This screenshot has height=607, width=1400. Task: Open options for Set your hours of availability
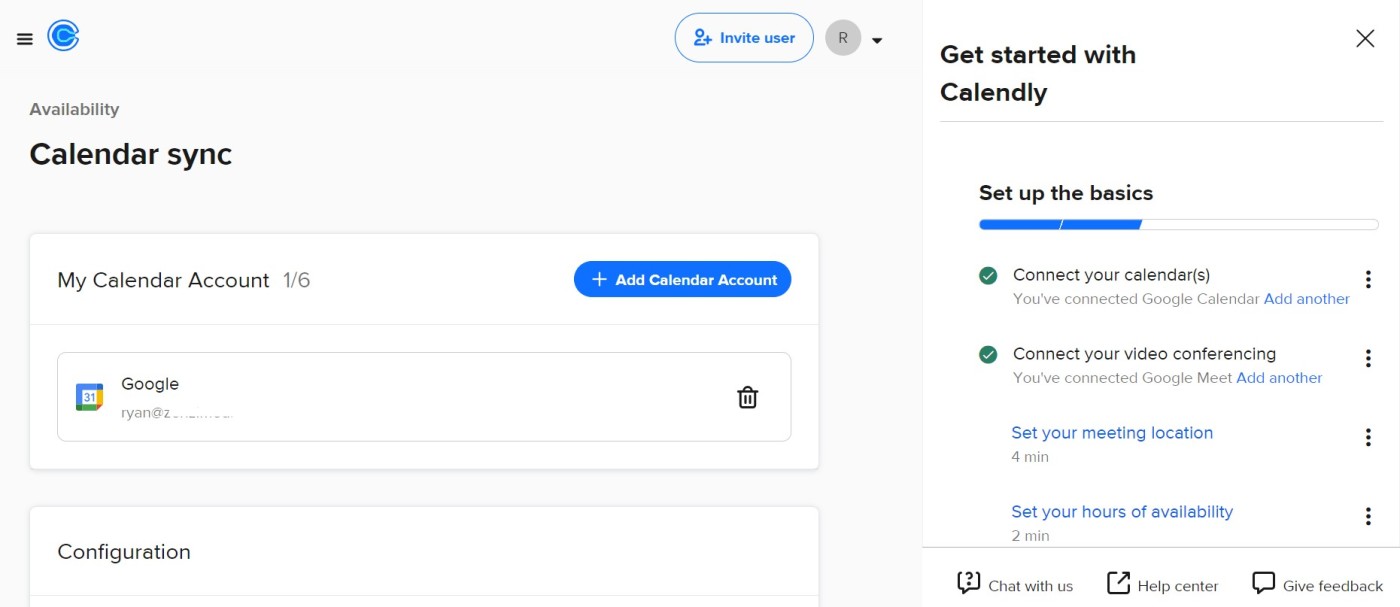point(1368,516)
